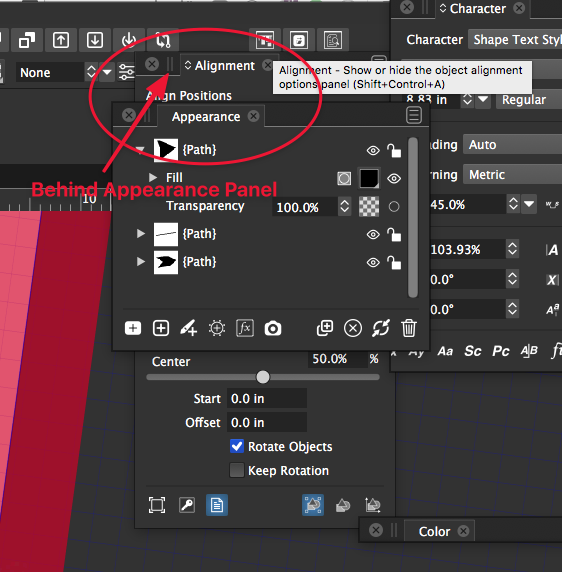This screenshot has width=562, height=572.
Task: Click the key icon in lower panel
Action: [x=187, y=505]
